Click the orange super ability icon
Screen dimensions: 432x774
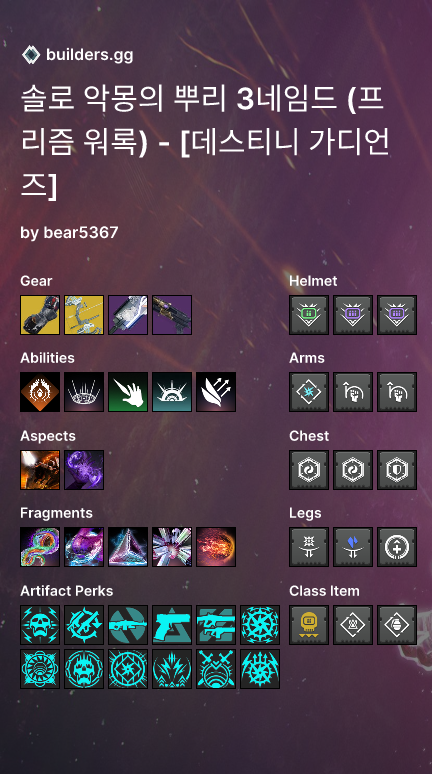coord(40,392)
